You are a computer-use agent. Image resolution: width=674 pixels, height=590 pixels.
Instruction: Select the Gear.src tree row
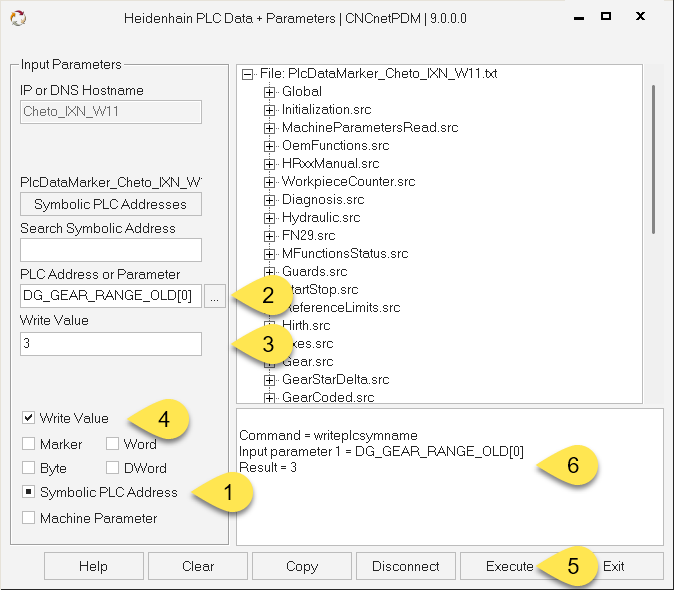[x=307, y=362]
